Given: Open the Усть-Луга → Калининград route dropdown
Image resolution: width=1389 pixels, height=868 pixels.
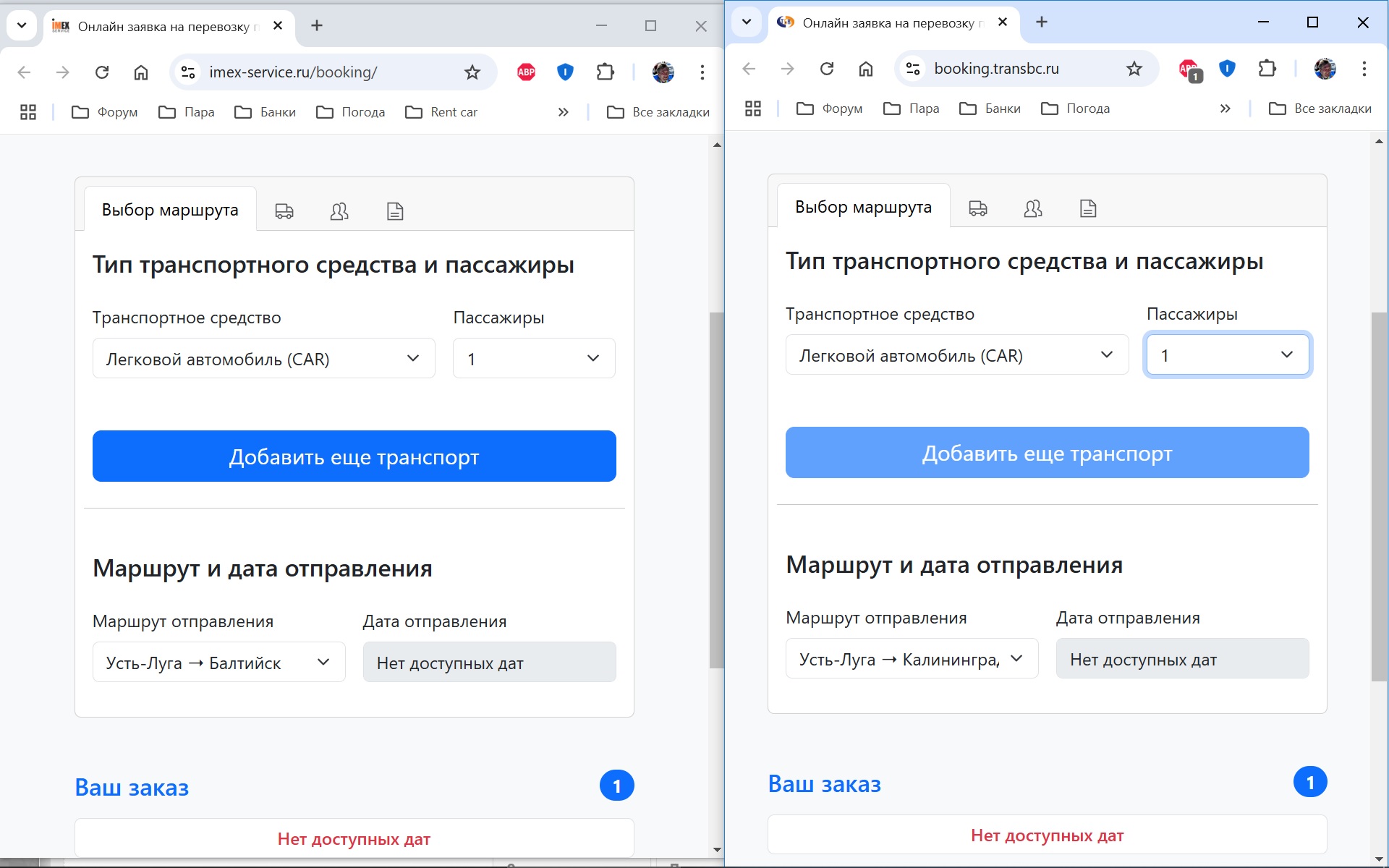Looking at the screenshot, I should tap(912, 659).
